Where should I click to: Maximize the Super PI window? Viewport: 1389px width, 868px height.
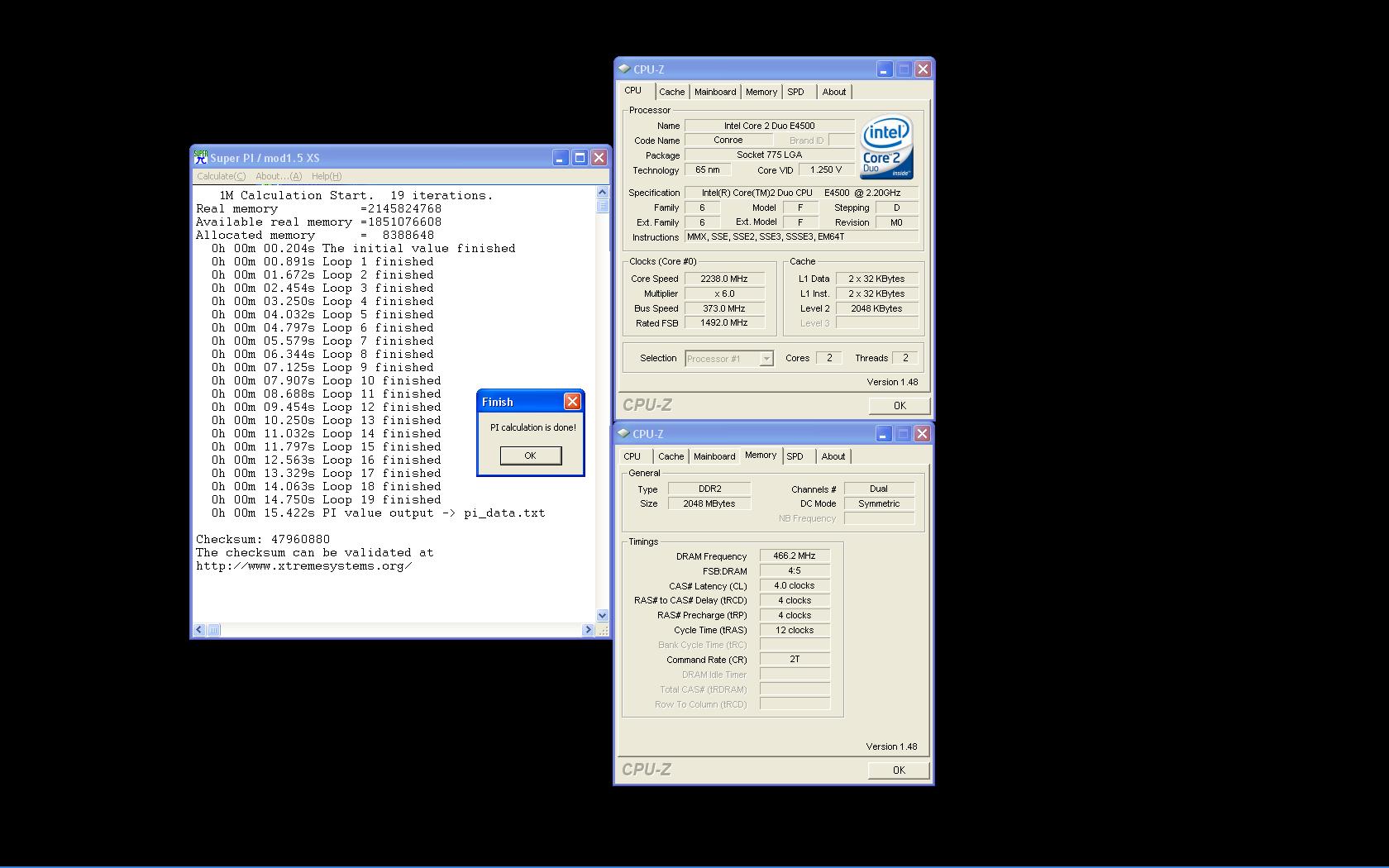[x=580, y=157]
